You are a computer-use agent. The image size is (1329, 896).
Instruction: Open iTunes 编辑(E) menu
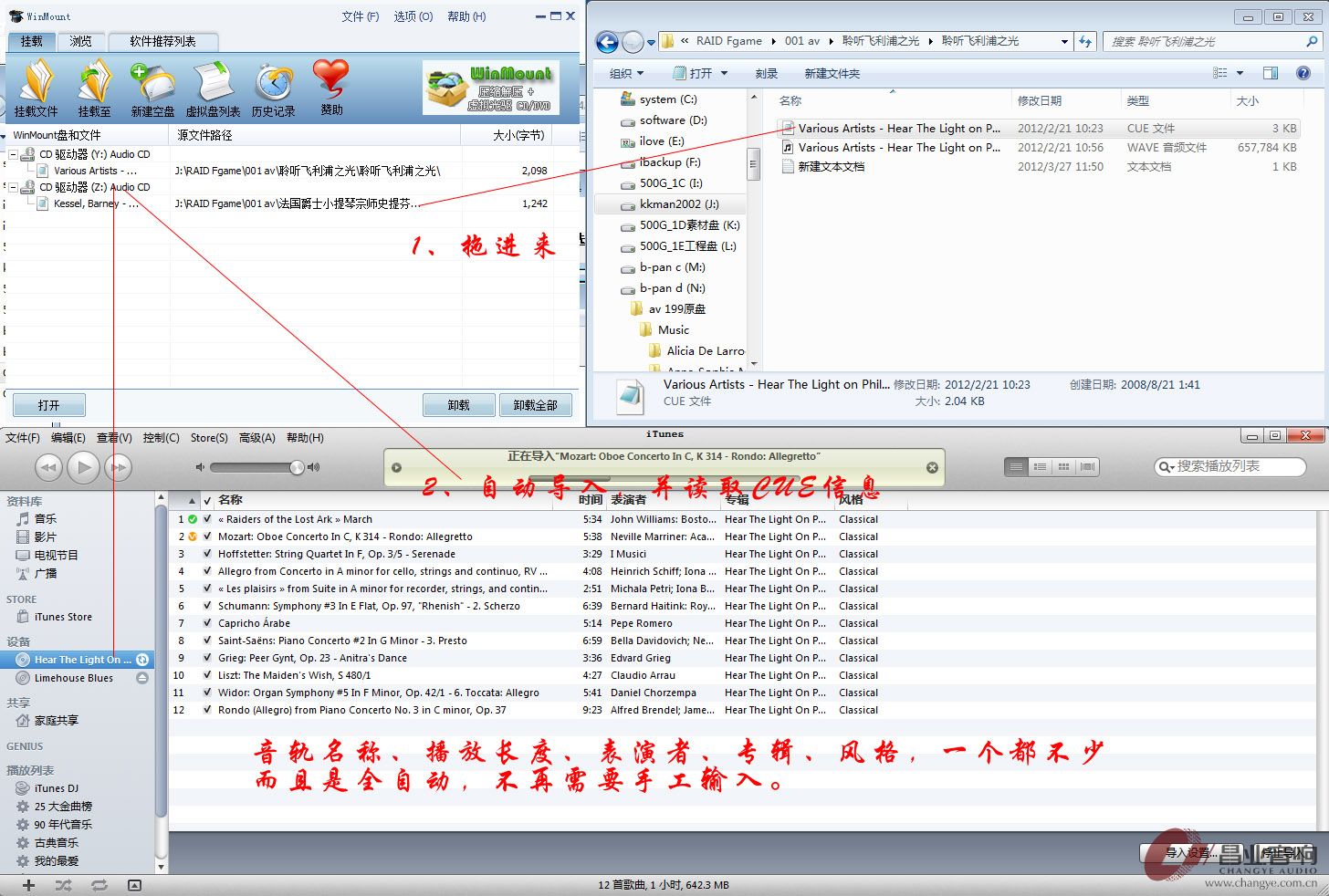68,438
